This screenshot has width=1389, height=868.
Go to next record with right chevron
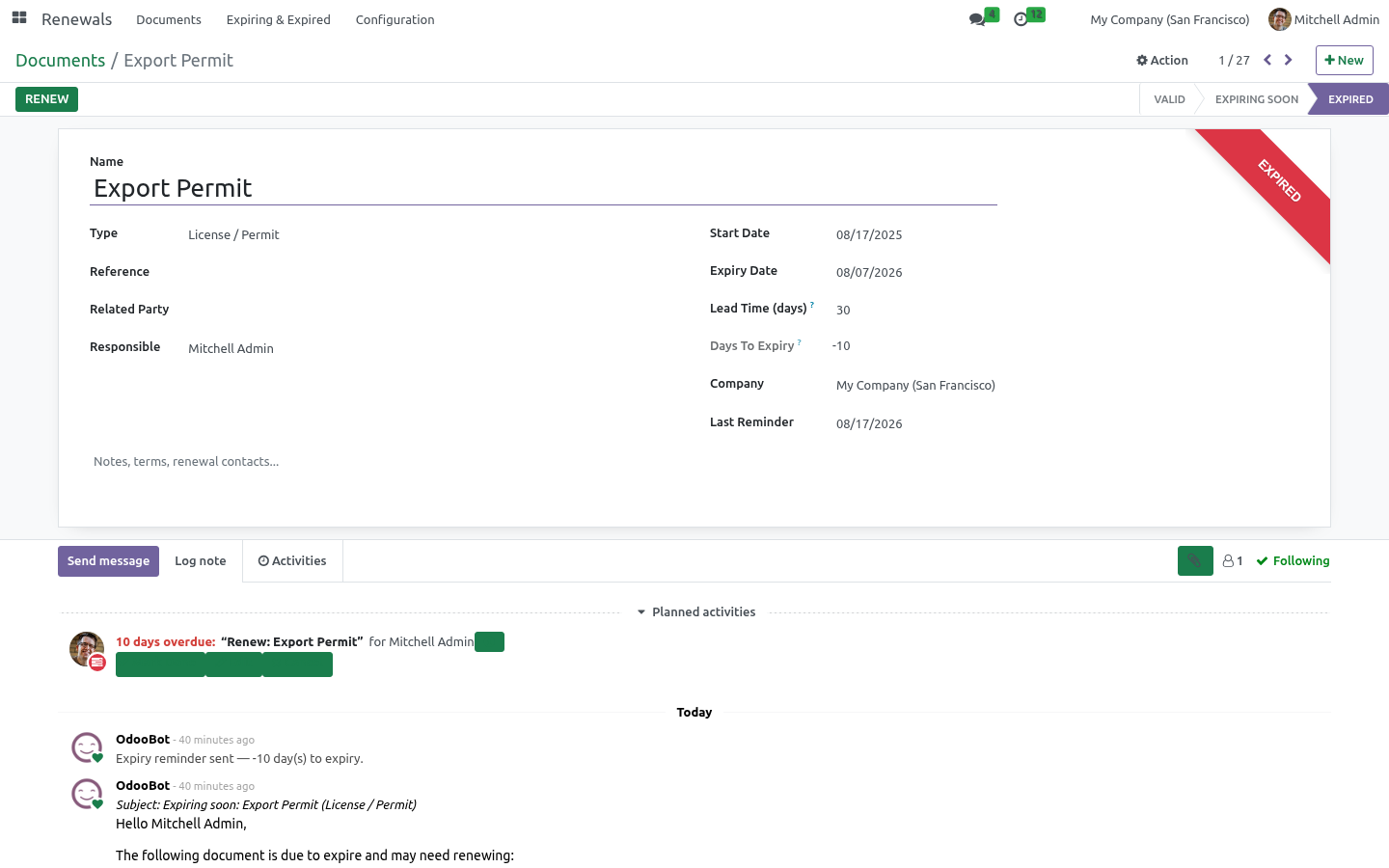[x=1288, y=60]
